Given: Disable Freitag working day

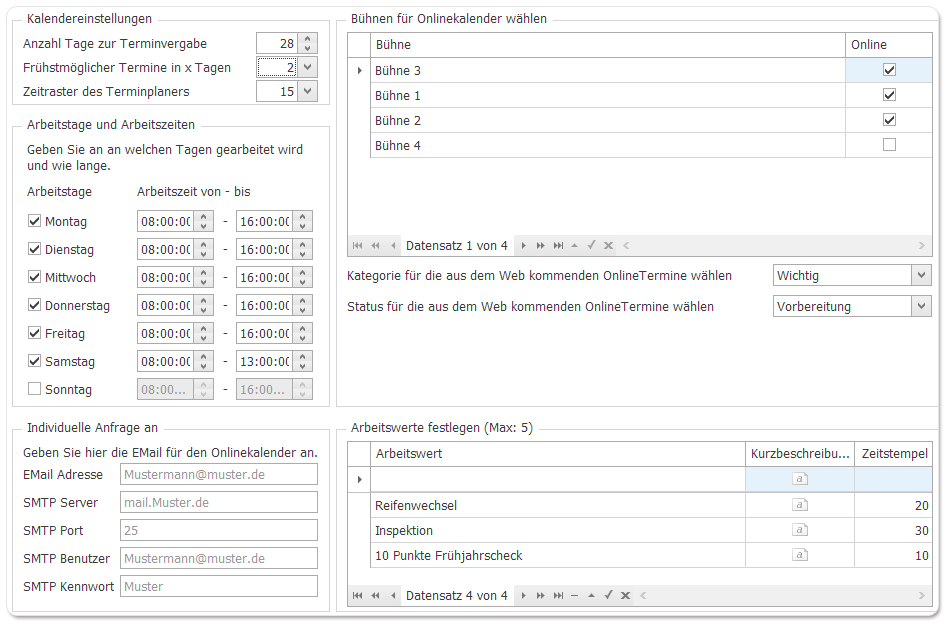Looking at the screenshot, I should pos(35,332).
